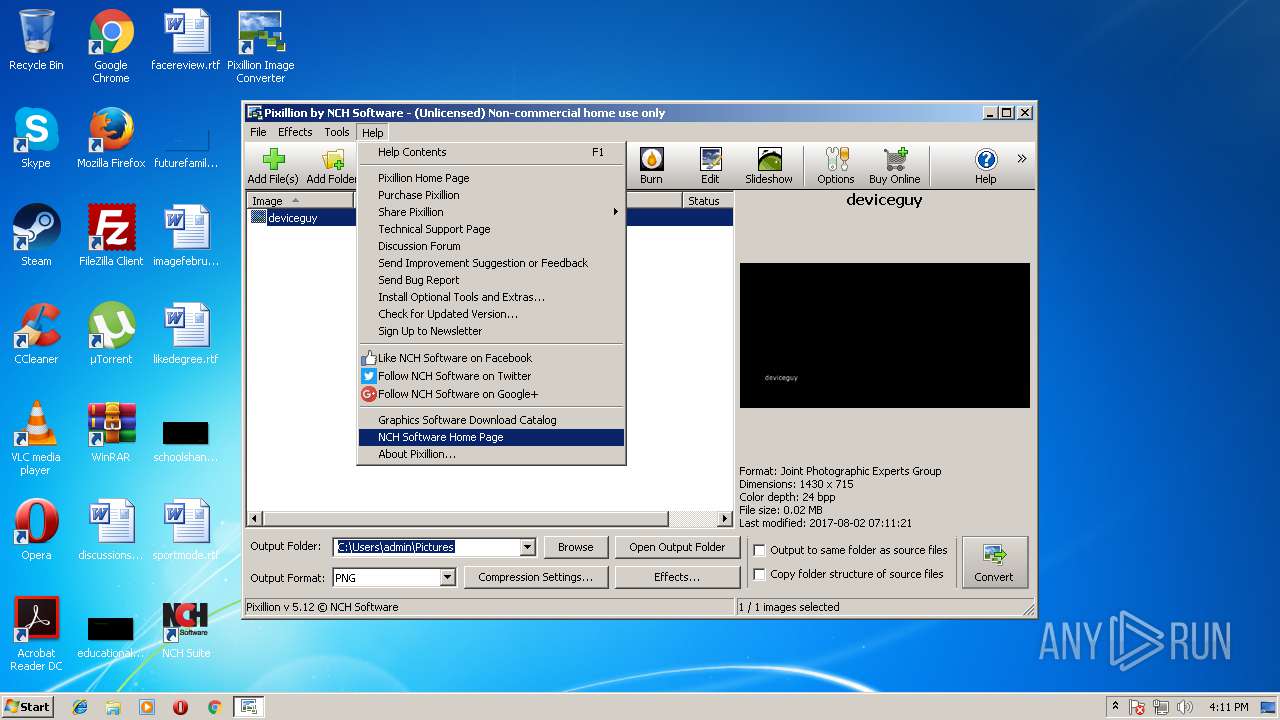This screenshot has height=720, width=1280.
Task: Enable Output to same folder as source files
Action: pyautogui.click(x=760, y=550)
